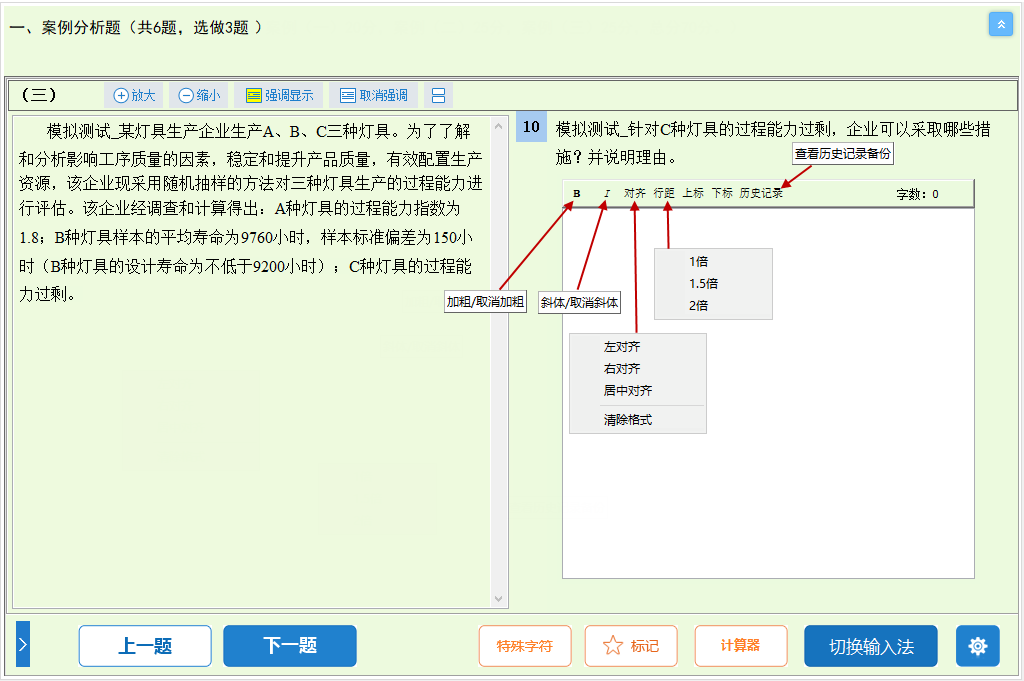Enable 强调显示 highlight tool
Image resolution: width=1024 pixels, height=681 pixels.
click(280, 95)
